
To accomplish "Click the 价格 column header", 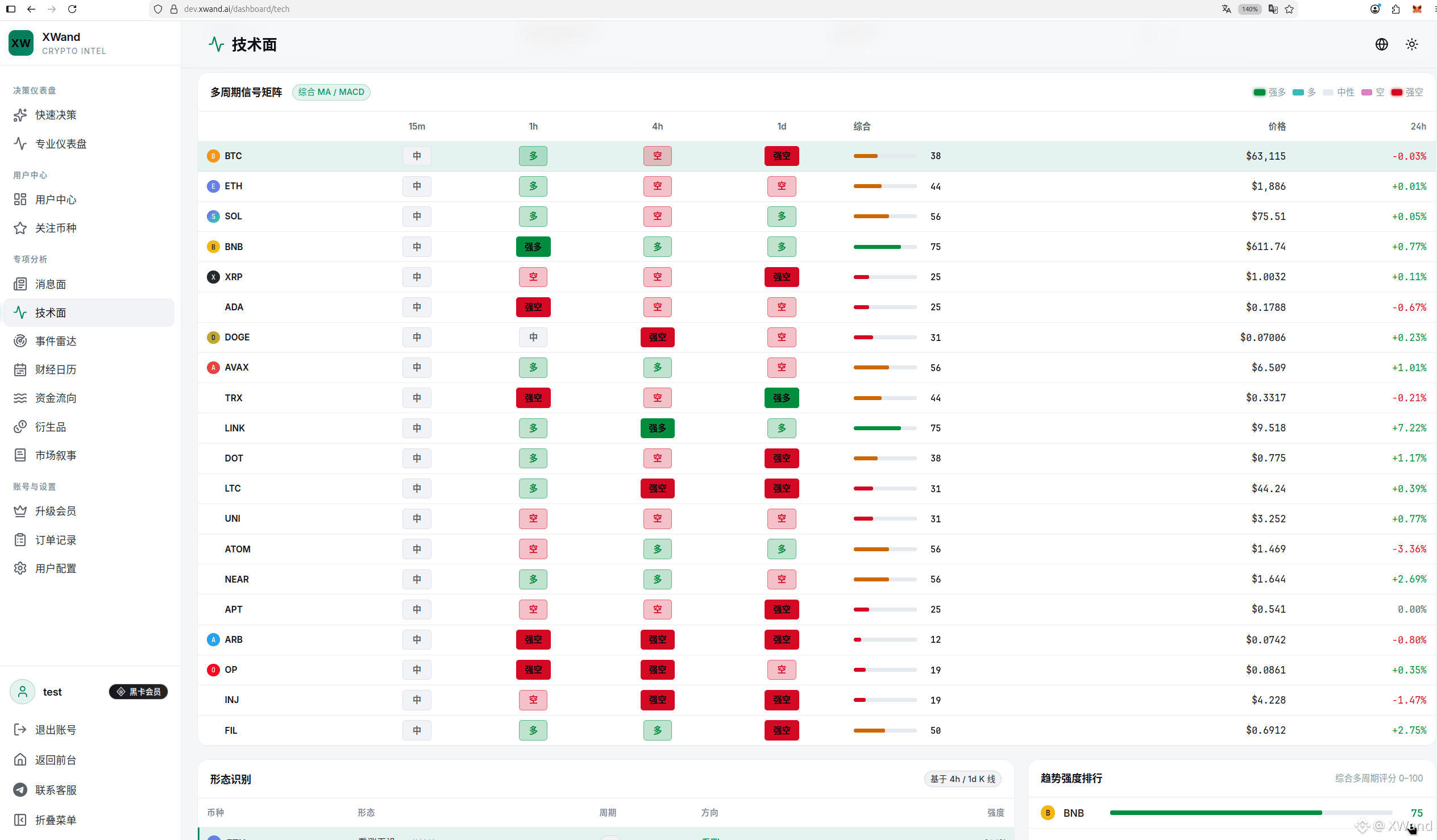I will coord(1277,127).
